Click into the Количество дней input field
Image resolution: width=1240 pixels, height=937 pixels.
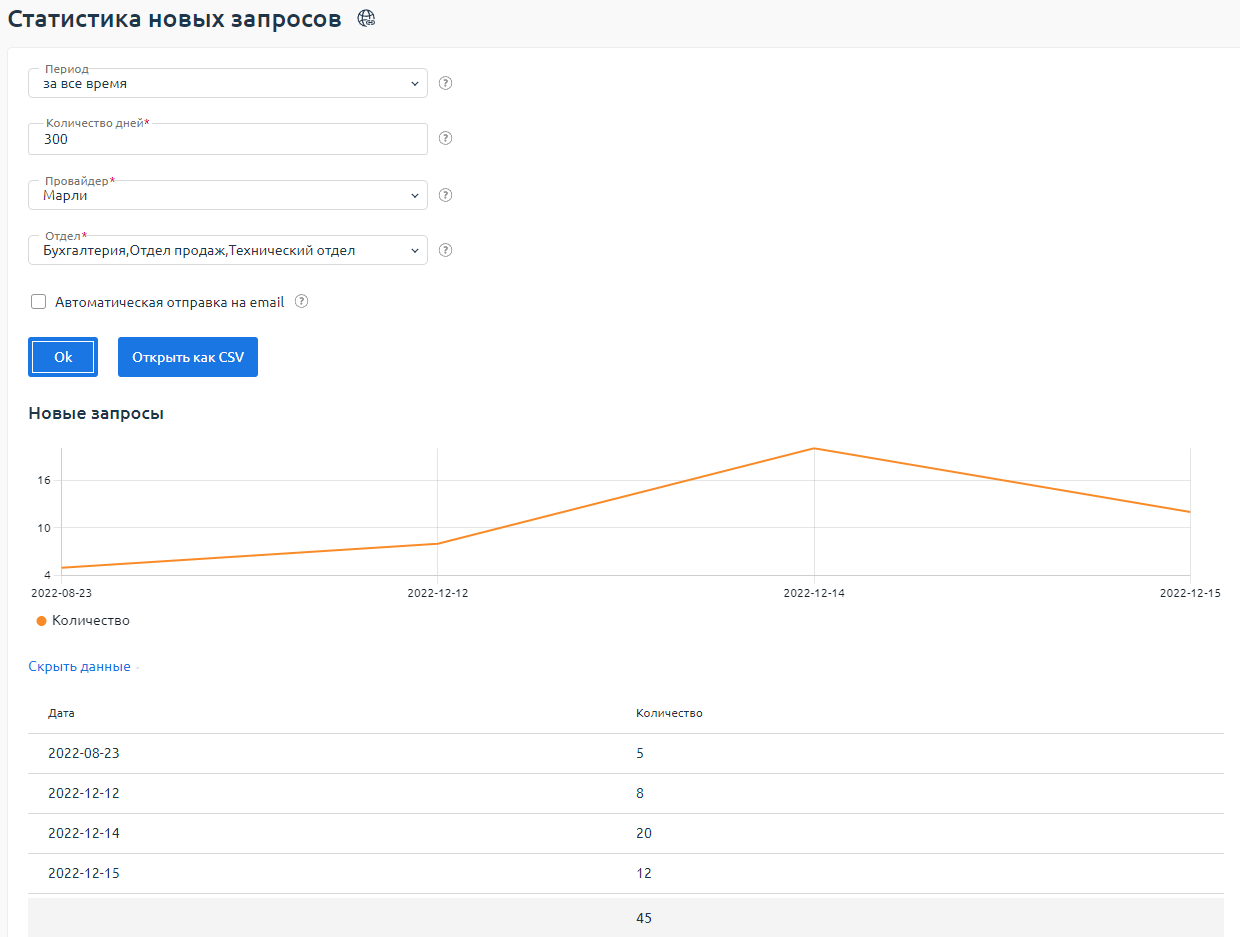(228, 140)
